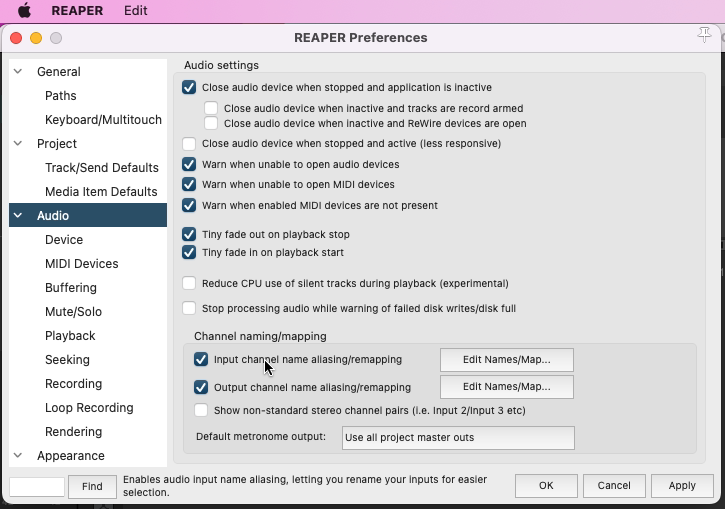
Task: Open the Apple menu
Action: point(24,10)
